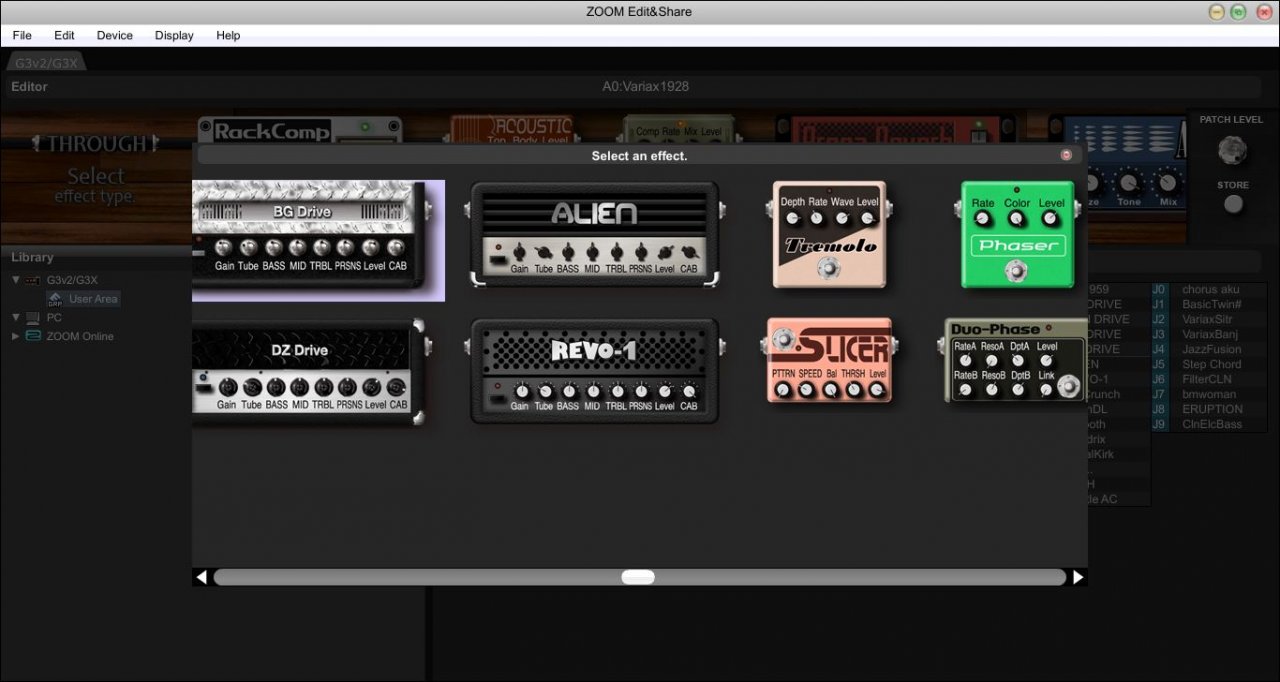
Task: Select the REVO-1 amp effect
Action: point(594,371)
